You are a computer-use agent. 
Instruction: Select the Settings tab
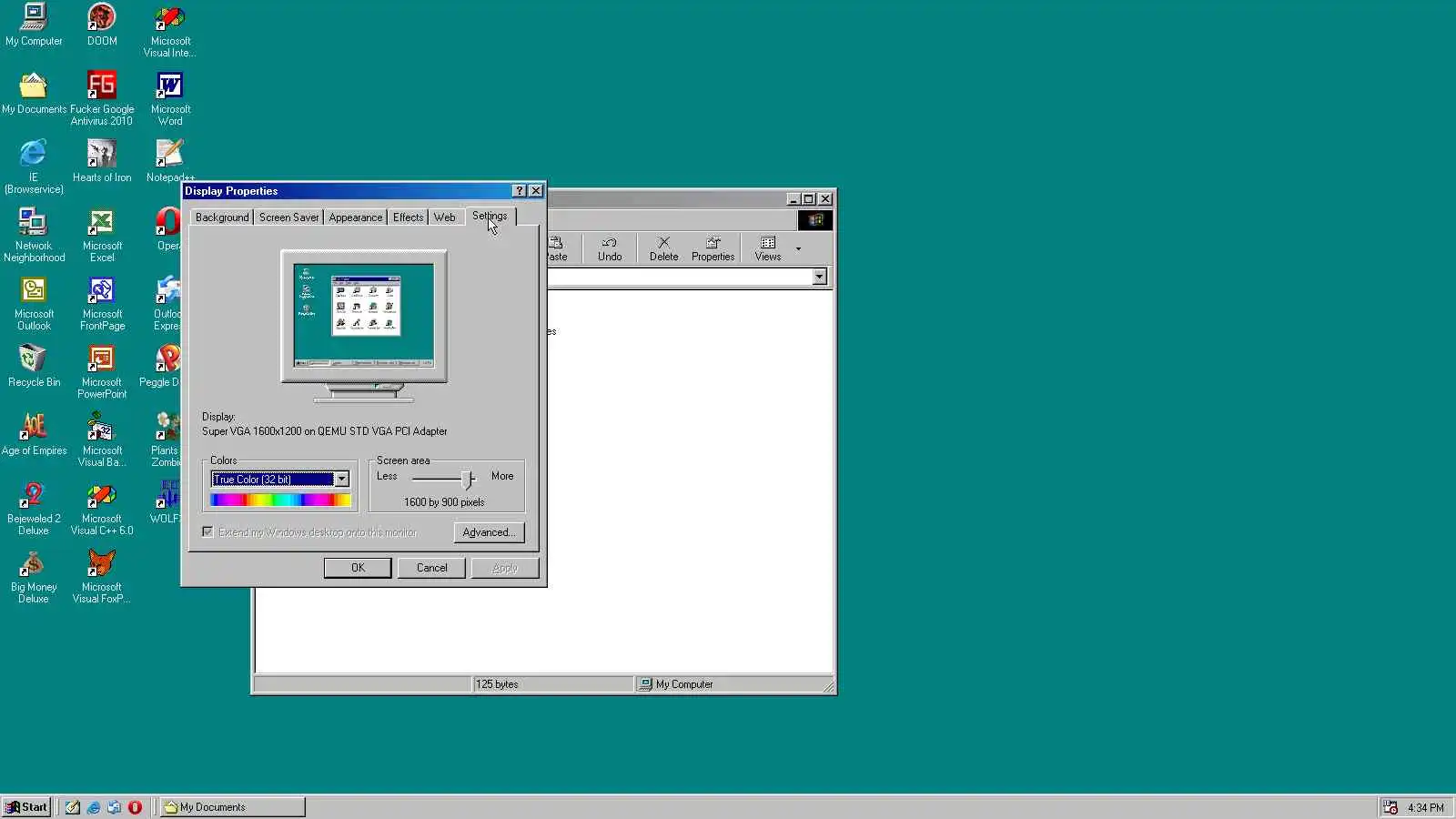[x=490, y=216]
